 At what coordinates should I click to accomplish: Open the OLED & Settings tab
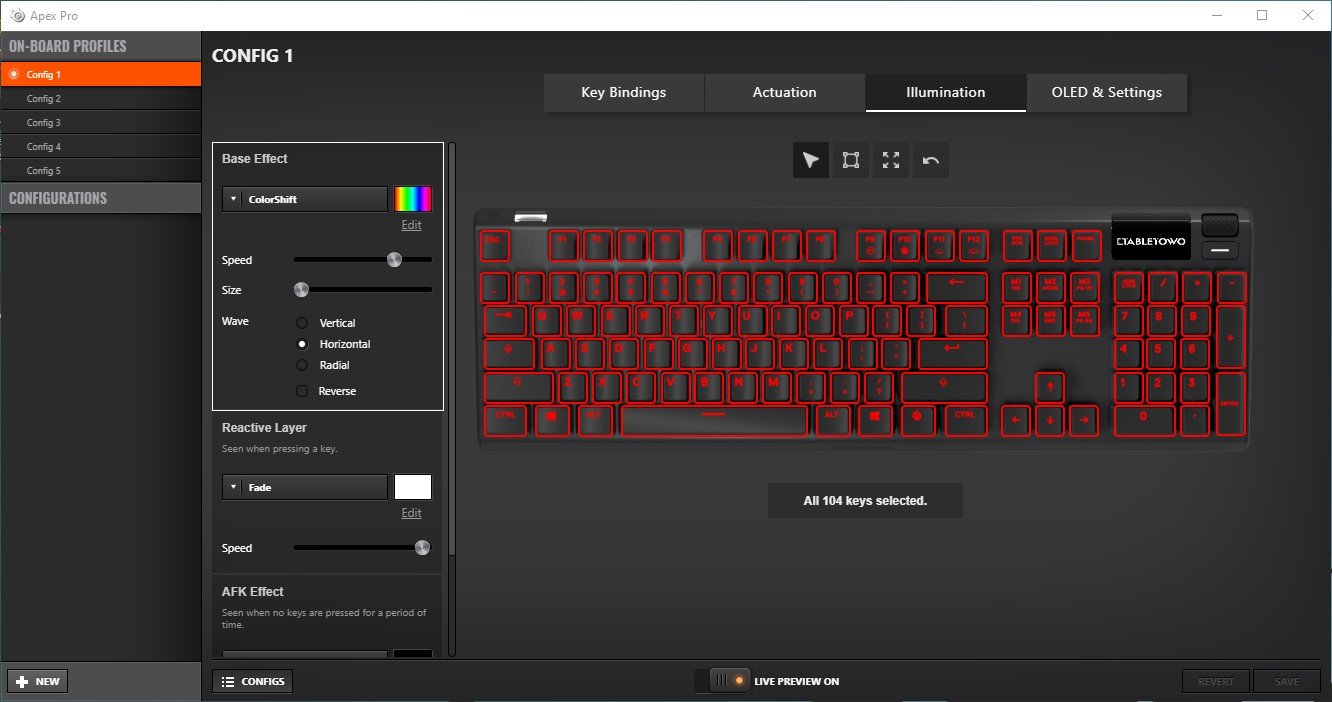point(1107,92)
